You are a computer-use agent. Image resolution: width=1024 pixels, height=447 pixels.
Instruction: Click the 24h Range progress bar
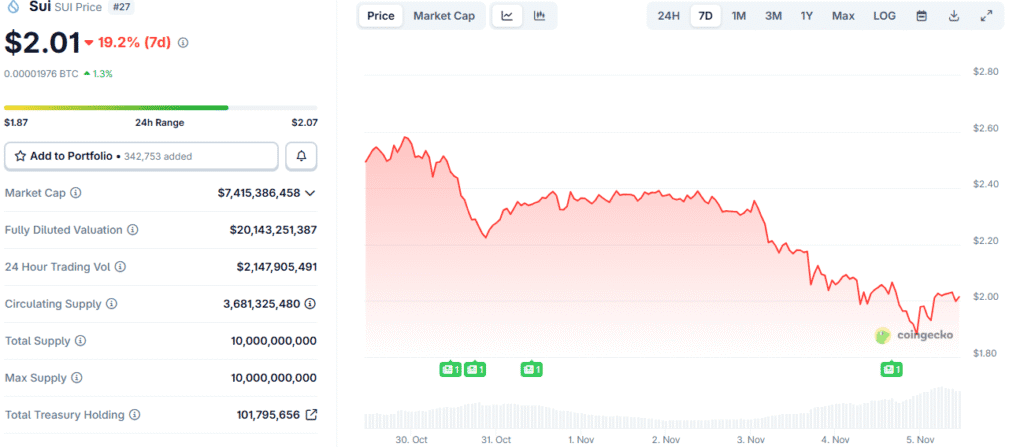(160, 108)
